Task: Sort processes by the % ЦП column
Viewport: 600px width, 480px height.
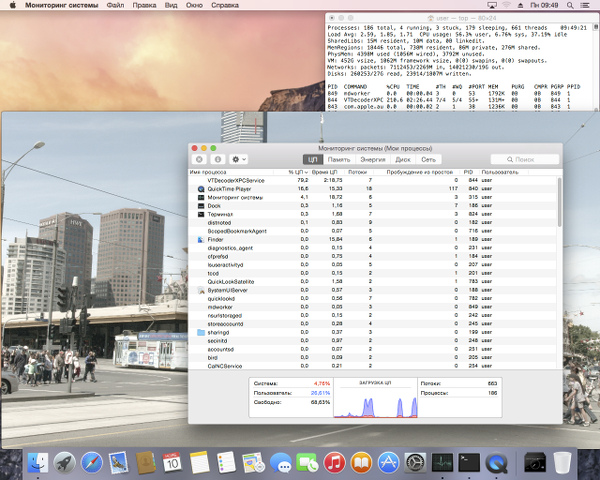Action: tap(297, 172)
